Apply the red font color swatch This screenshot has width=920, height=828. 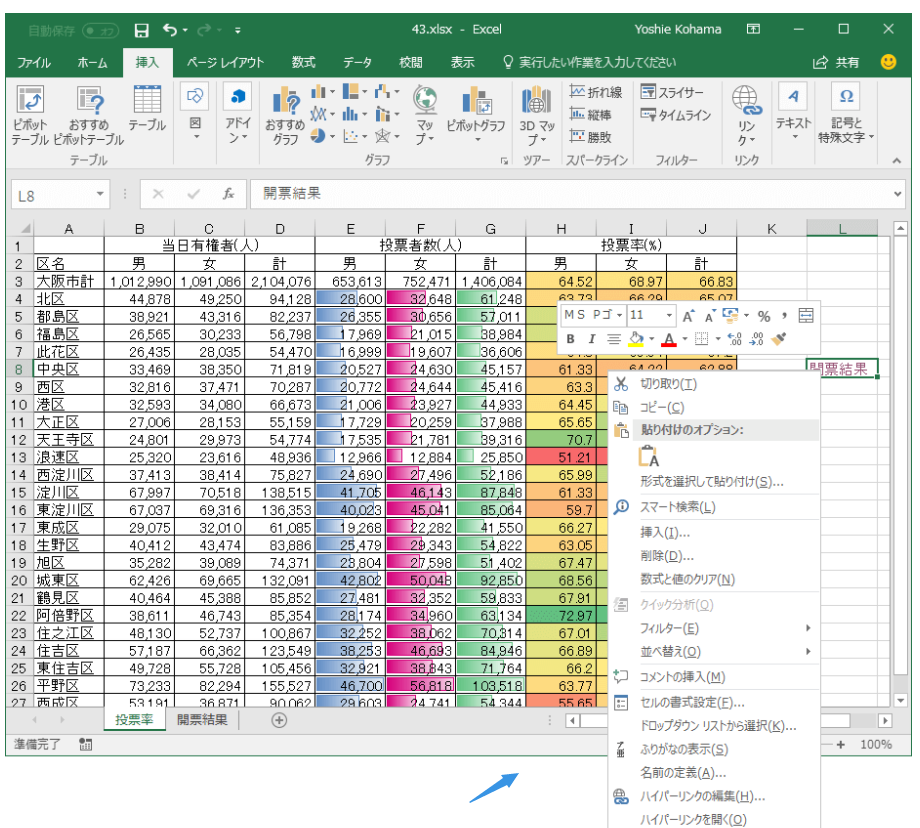pyautogui.click(x=669, y=339)
